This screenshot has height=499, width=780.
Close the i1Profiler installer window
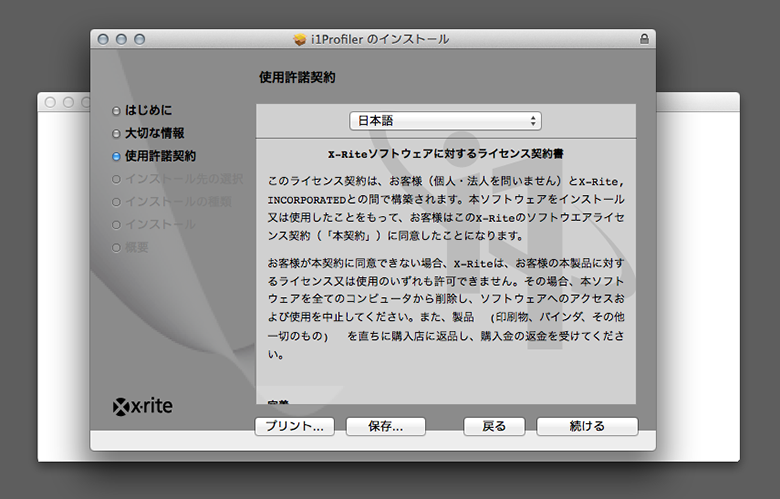point(103,39)
